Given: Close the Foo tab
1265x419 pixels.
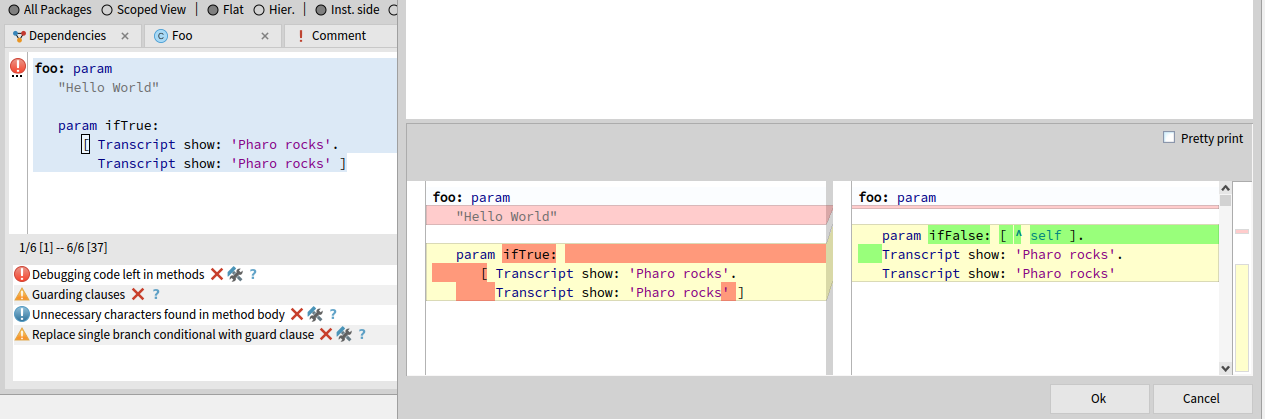Looking at the screenshot, I should pyautogui.click(x=265, y=36).
